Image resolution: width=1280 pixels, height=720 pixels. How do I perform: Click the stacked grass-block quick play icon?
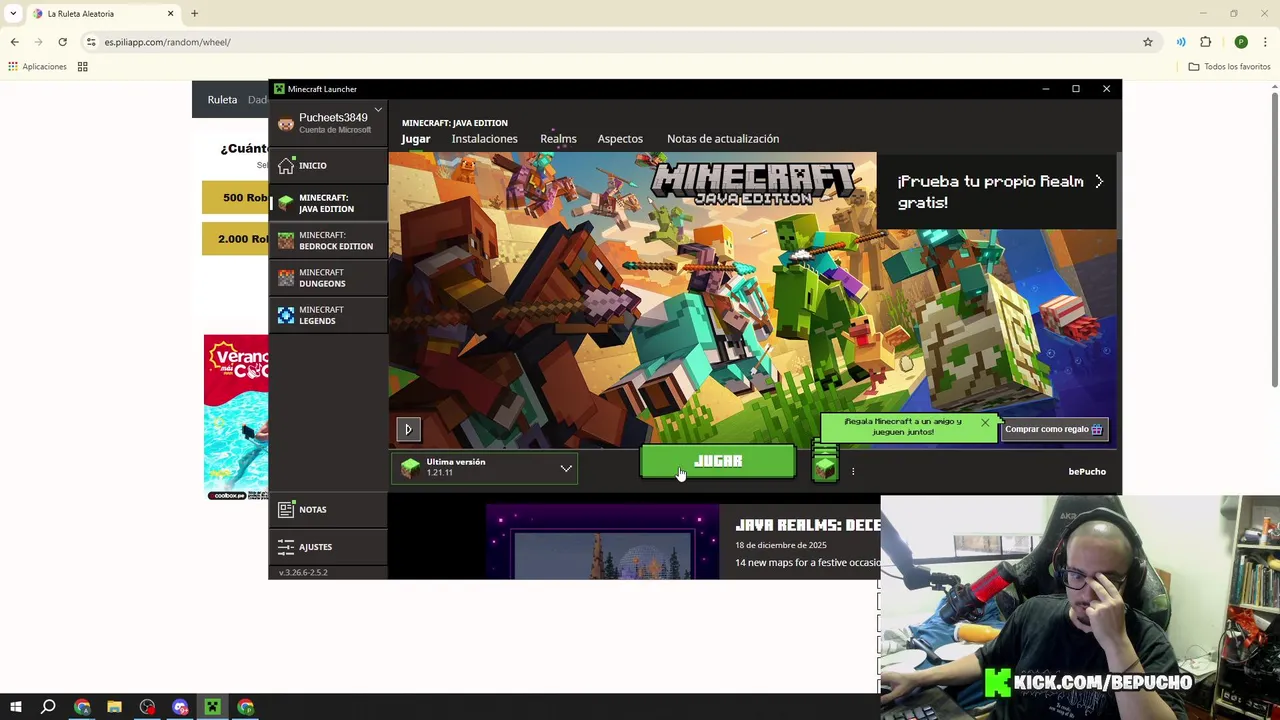825,463
